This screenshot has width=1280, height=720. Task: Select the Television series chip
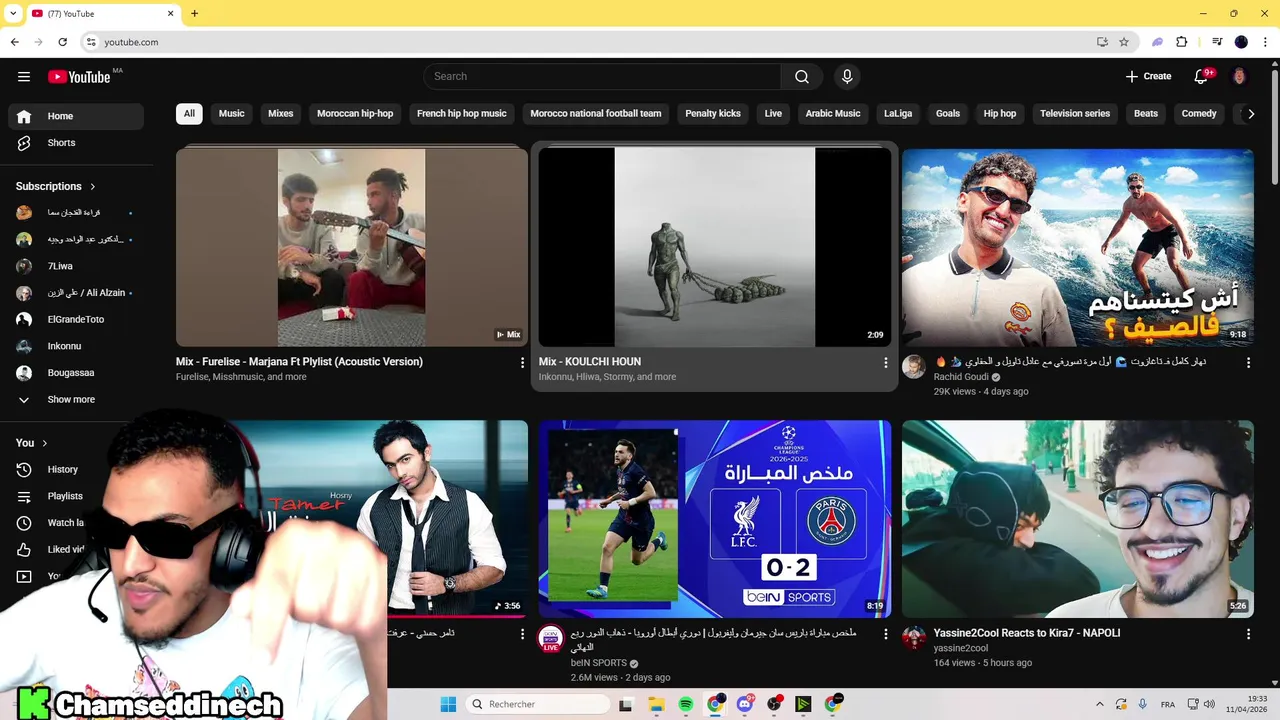pos(1075,114)
